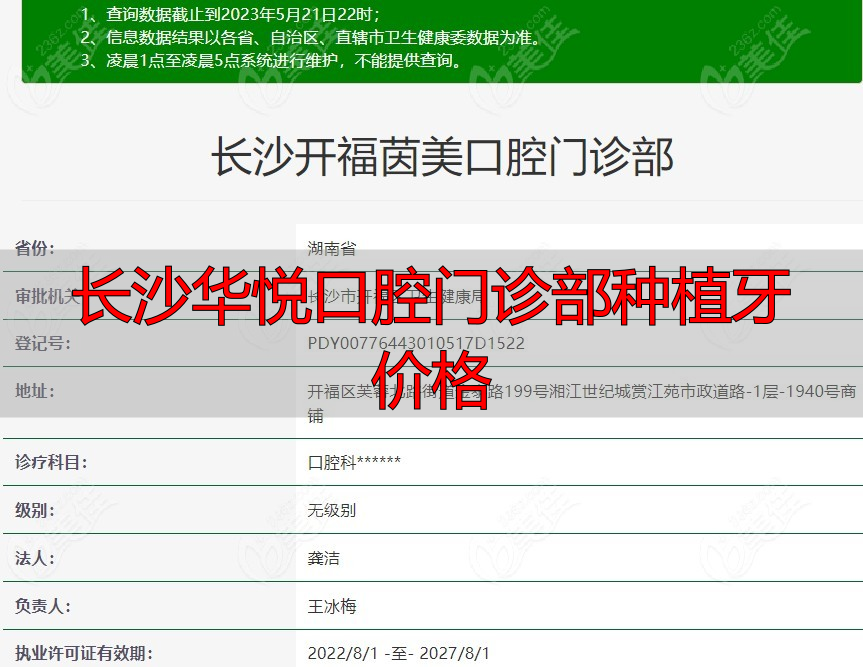
Task: Select the 无级别 level value
Action: (331, 510)
